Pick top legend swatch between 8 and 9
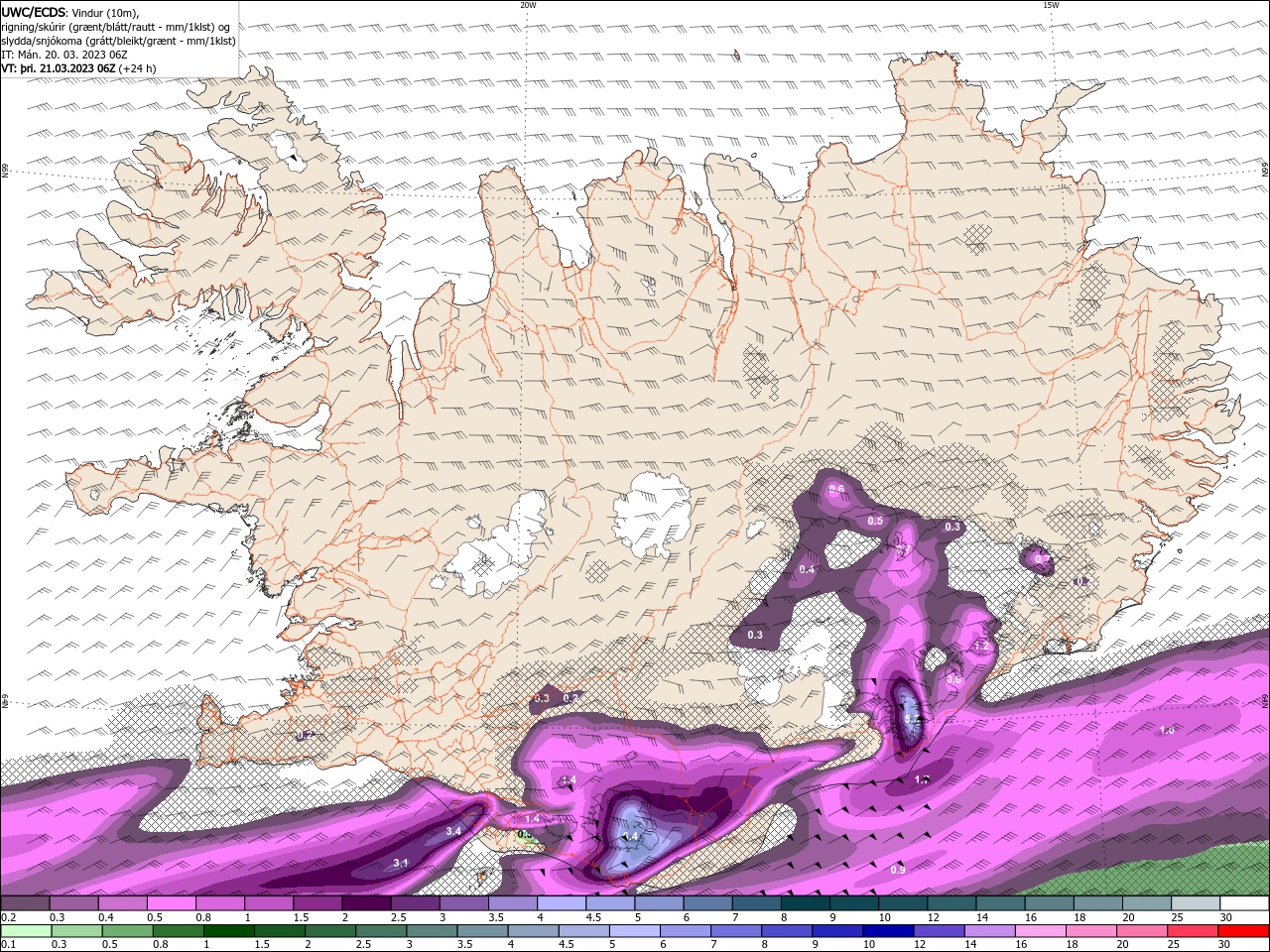The width and height of the screenshot is (1270, 952). tap(806, 903)
